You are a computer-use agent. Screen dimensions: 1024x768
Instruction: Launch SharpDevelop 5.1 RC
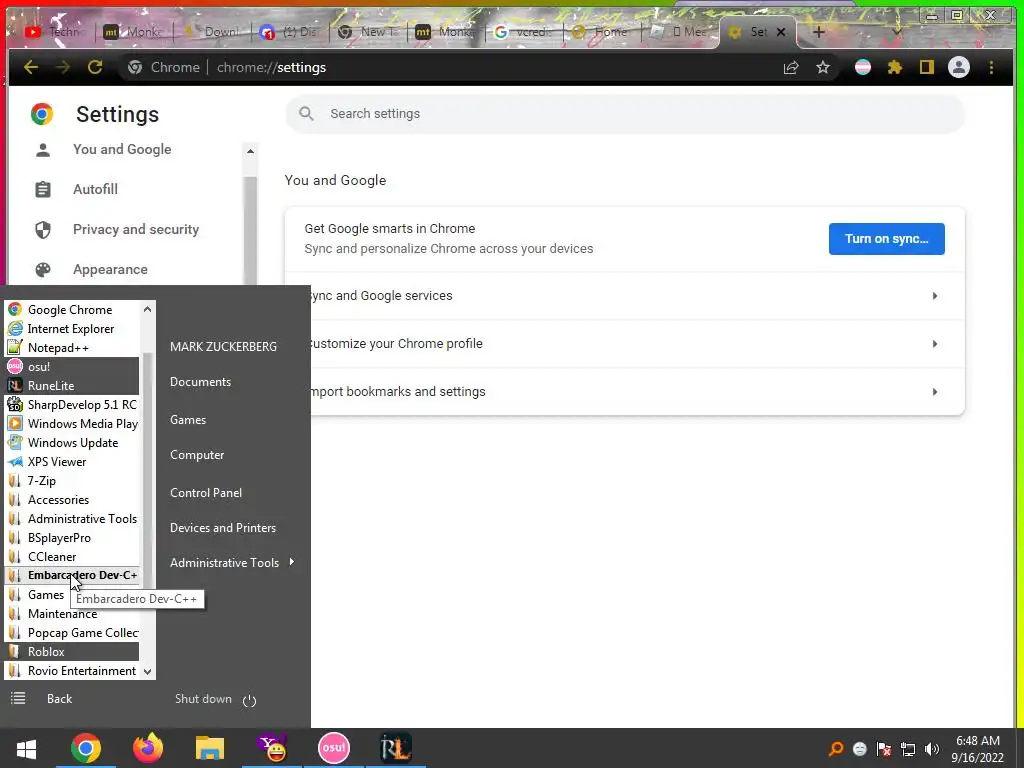pyautogui.click(x=72, y=404)
